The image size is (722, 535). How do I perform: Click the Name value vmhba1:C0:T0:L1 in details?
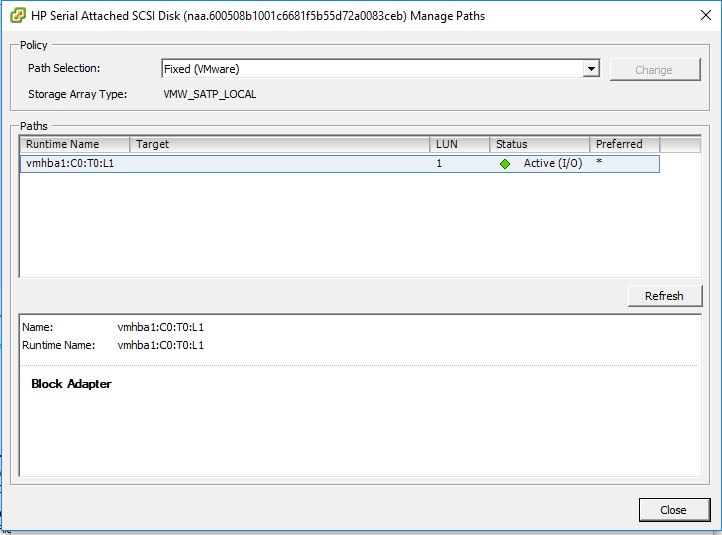coord(161,327)
